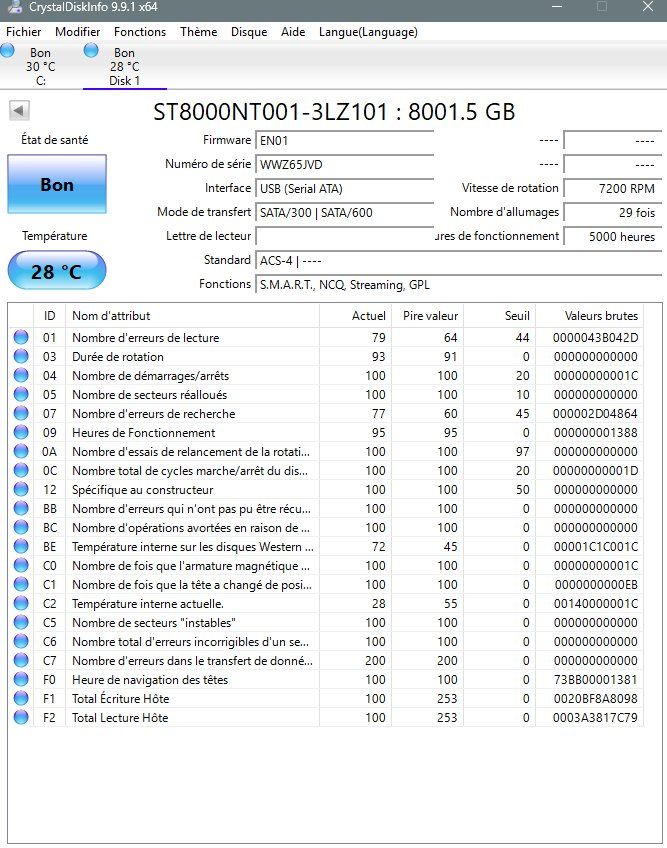
Task: Select the Disk 1 drive tab
Action: click(x=124, y=66)
